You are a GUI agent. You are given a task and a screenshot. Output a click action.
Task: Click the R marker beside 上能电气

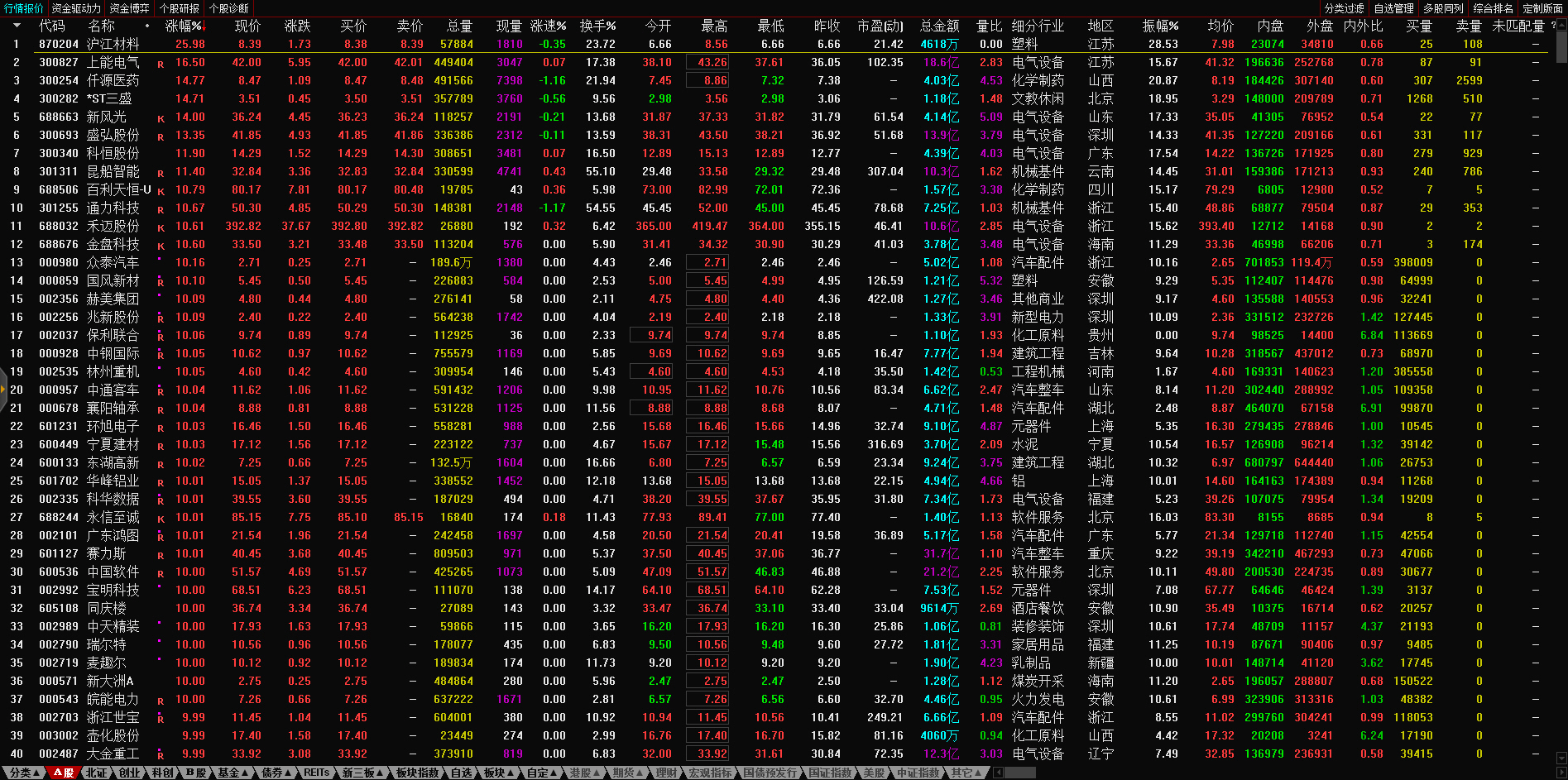161,64
